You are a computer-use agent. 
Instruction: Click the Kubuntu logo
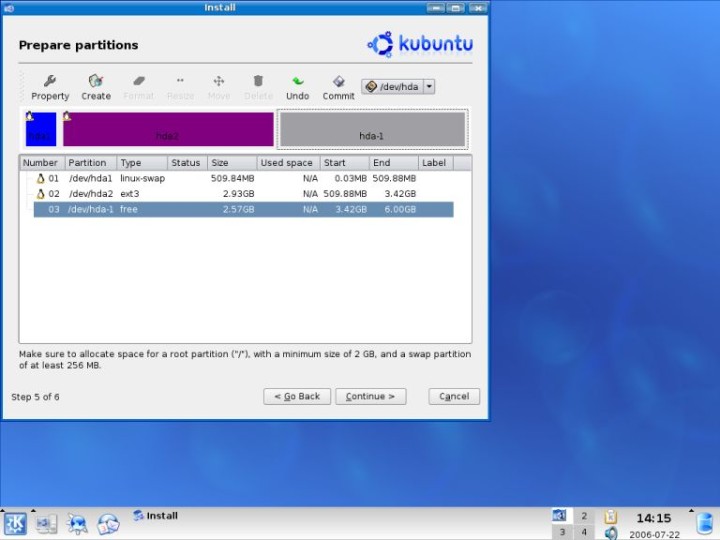coord(420,45)
